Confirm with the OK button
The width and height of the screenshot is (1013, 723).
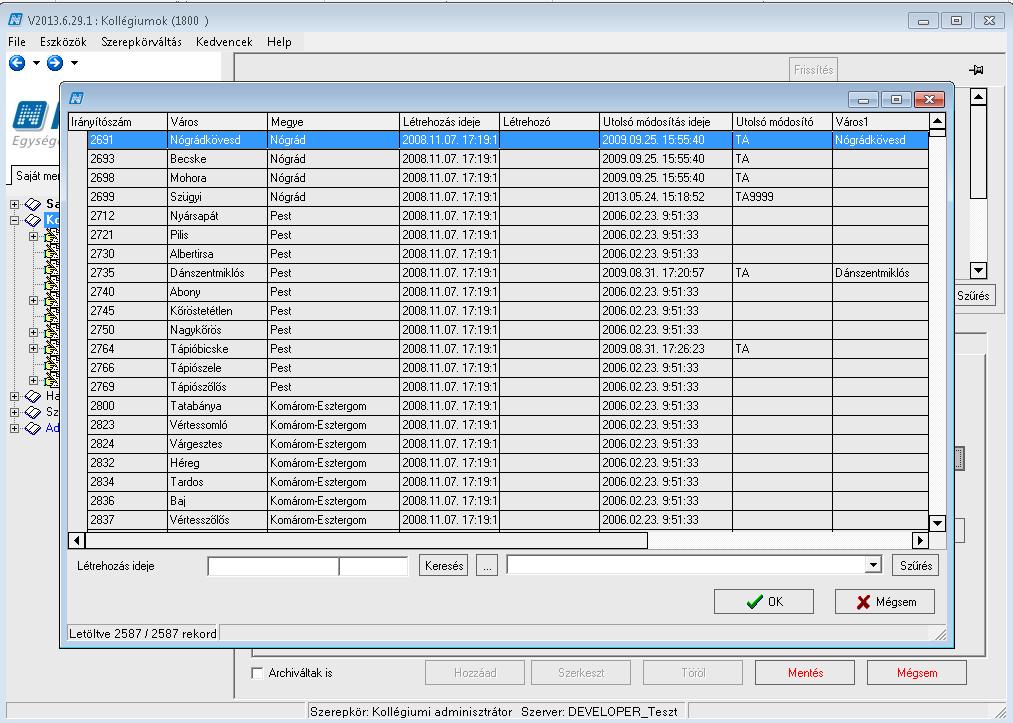pyautogui.click(x=764, y=602)
